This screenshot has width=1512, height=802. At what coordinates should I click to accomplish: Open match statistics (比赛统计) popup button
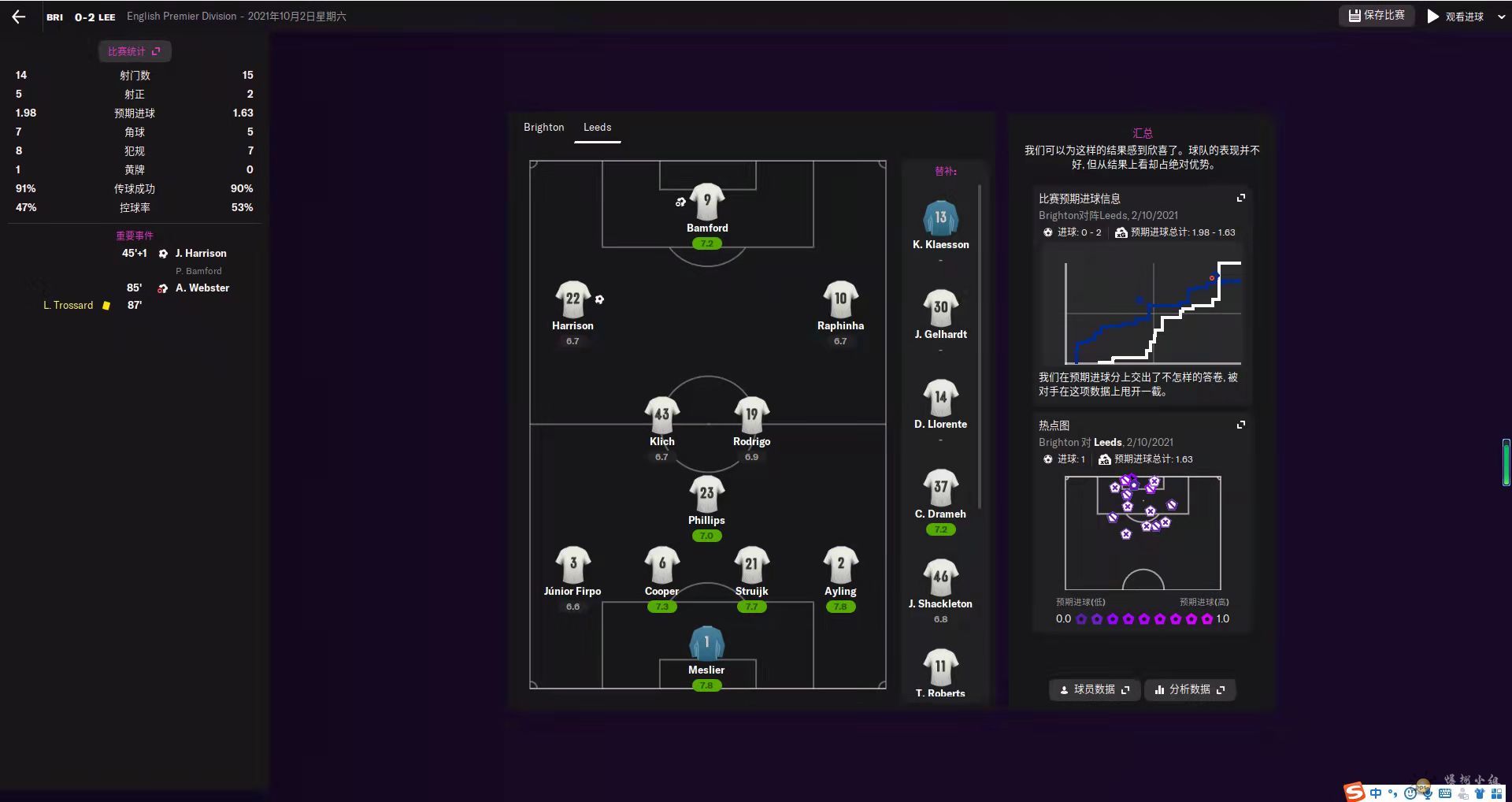pyautogui.click(x=134, y=51)
